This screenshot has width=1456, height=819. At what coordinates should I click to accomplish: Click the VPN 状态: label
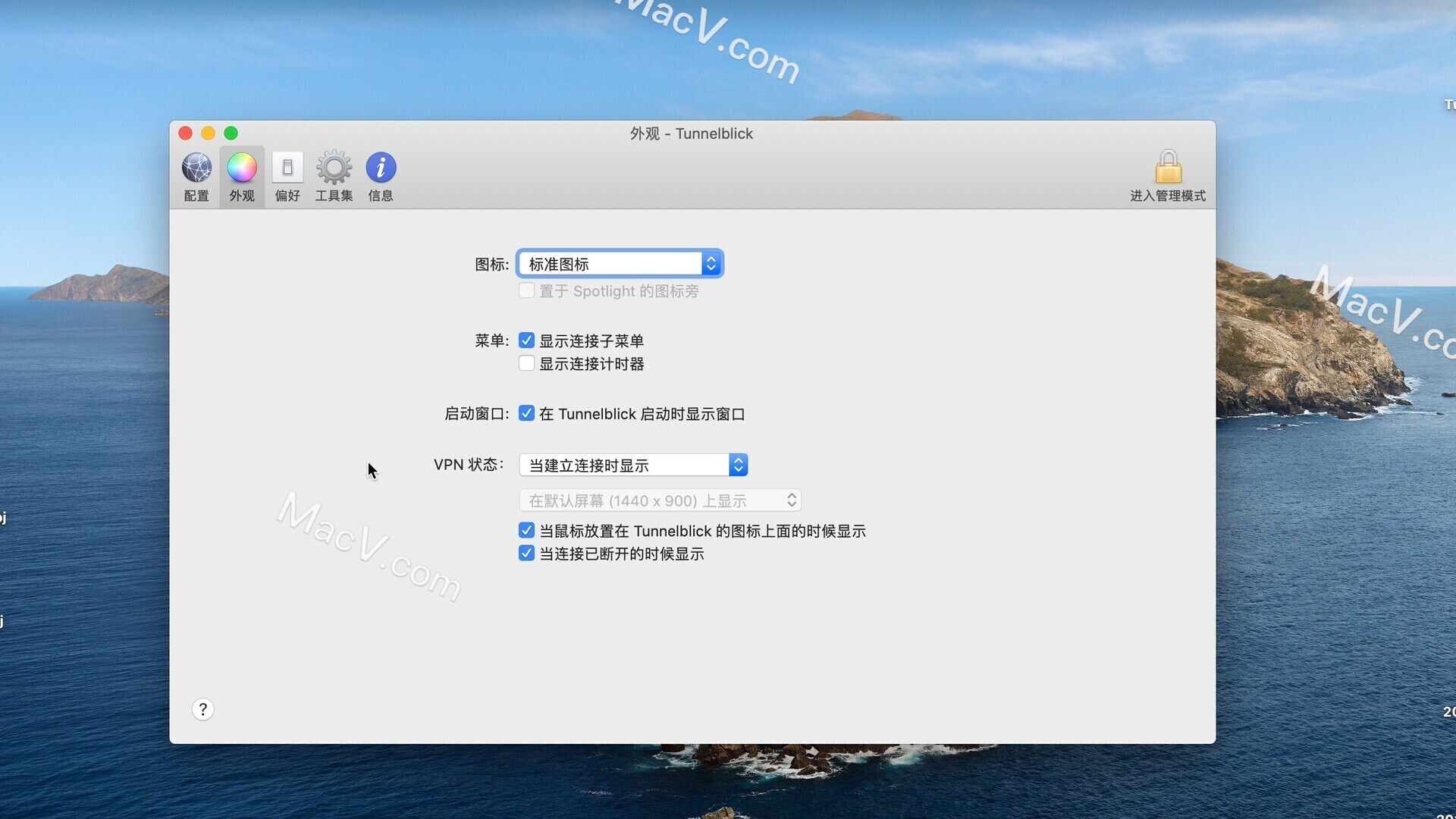469,464
